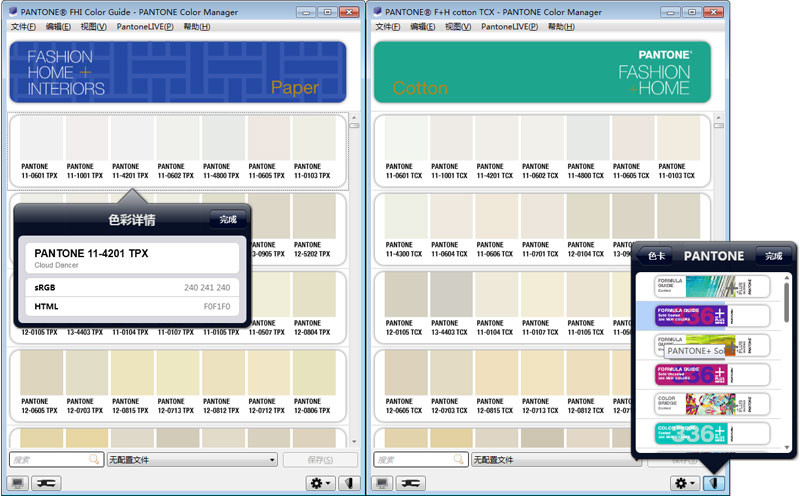Image resolution: width=800 pixels, height=496 pixels.
Task: Open gear settings dropdown in FHI Color Guide window
Action: pyautogui.click(x=320, y=483)
